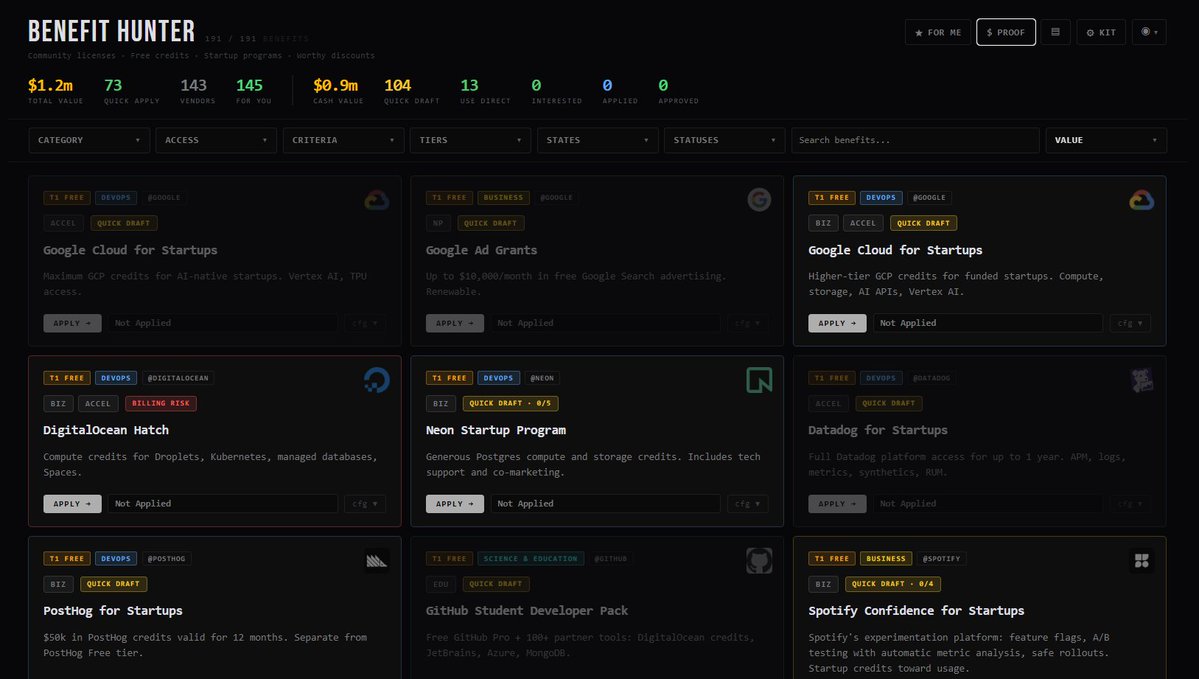The height and width of the screenshot is (679, 1199).
Task: Focus the Search benefits input field
Action: click(915, 140)
